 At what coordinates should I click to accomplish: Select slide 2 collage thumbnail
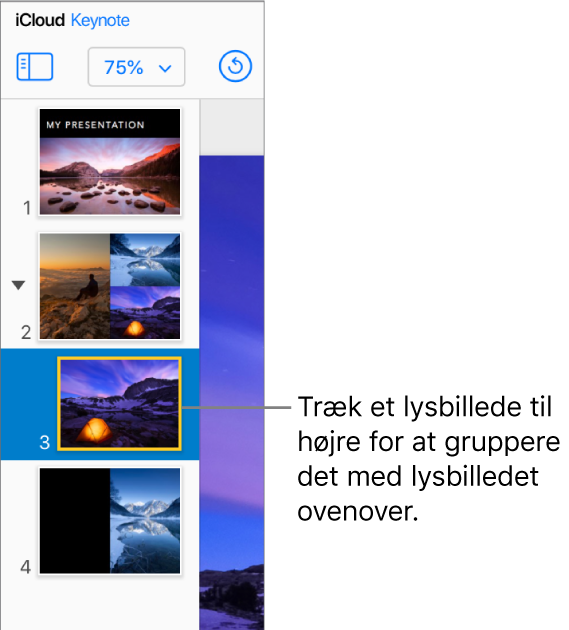click(x=110, y=286)
